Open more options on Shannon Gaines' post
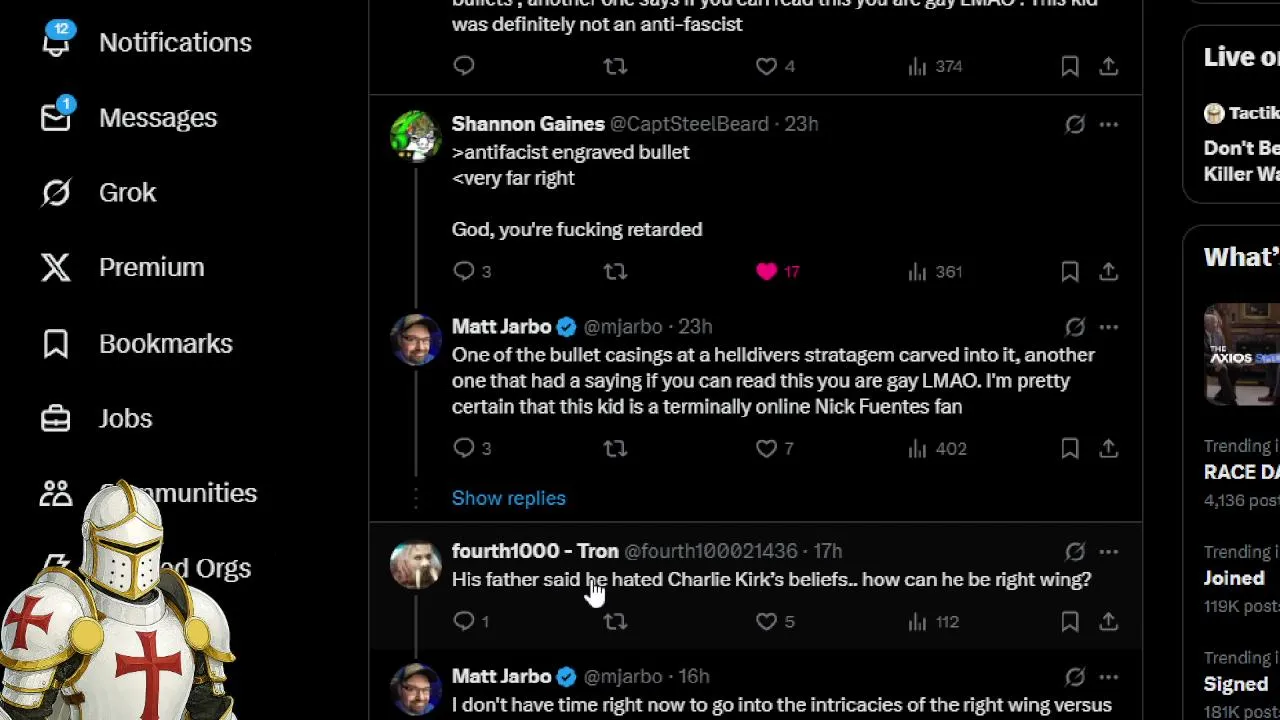The width and height of the screenshot is (1280, 720). 1109,124
